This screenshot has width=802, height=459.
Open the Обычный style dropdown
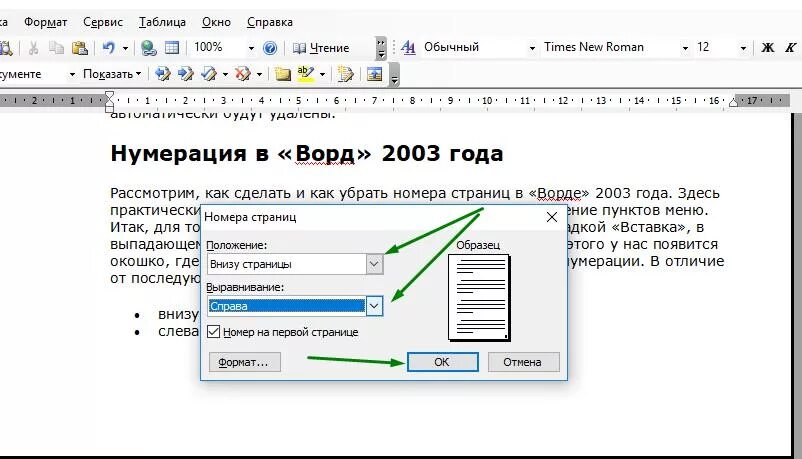pos(532,49)
